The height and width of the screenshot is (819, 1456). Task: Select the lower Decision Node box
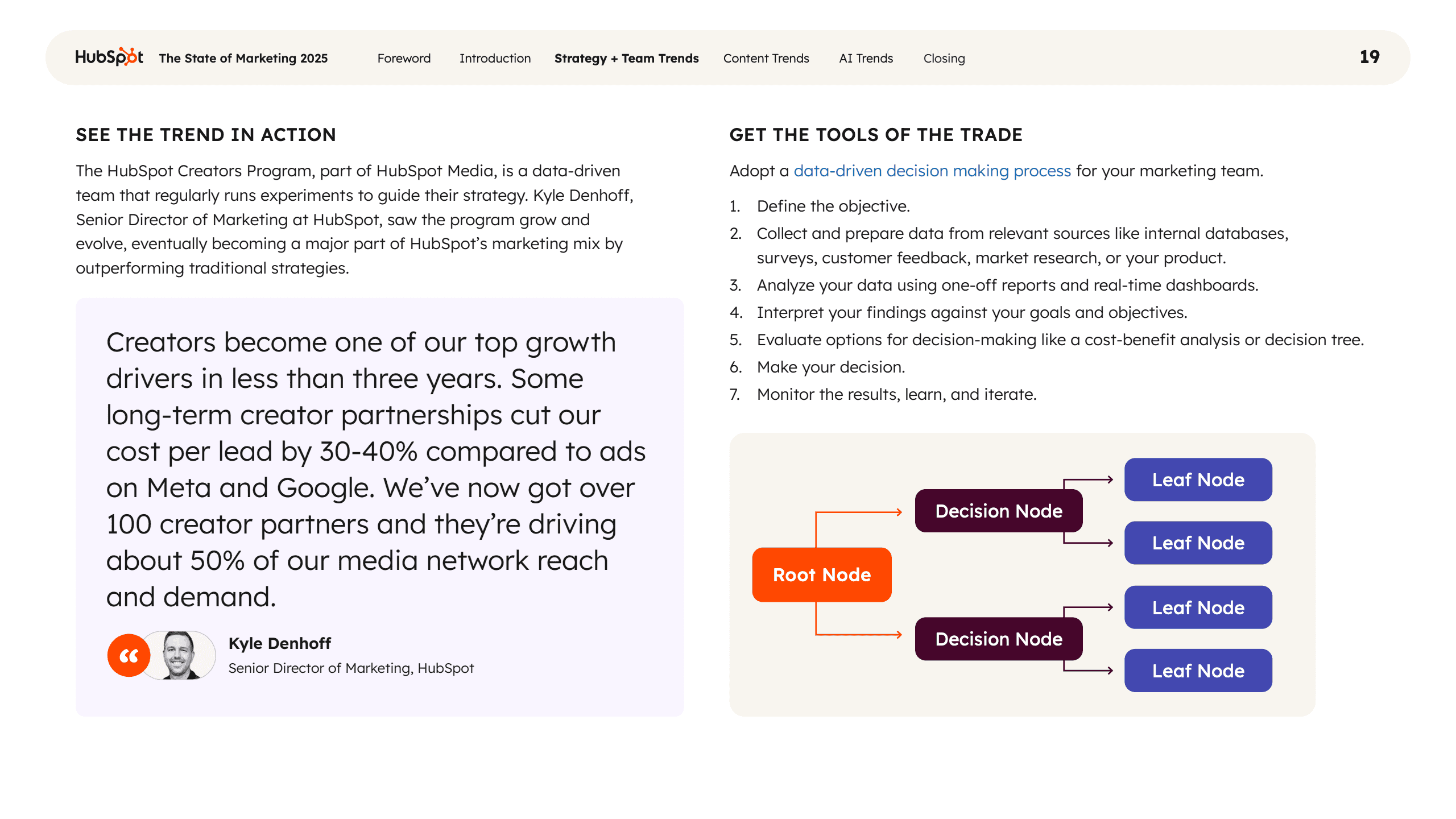pyautogui.click(x=998, y=639)
